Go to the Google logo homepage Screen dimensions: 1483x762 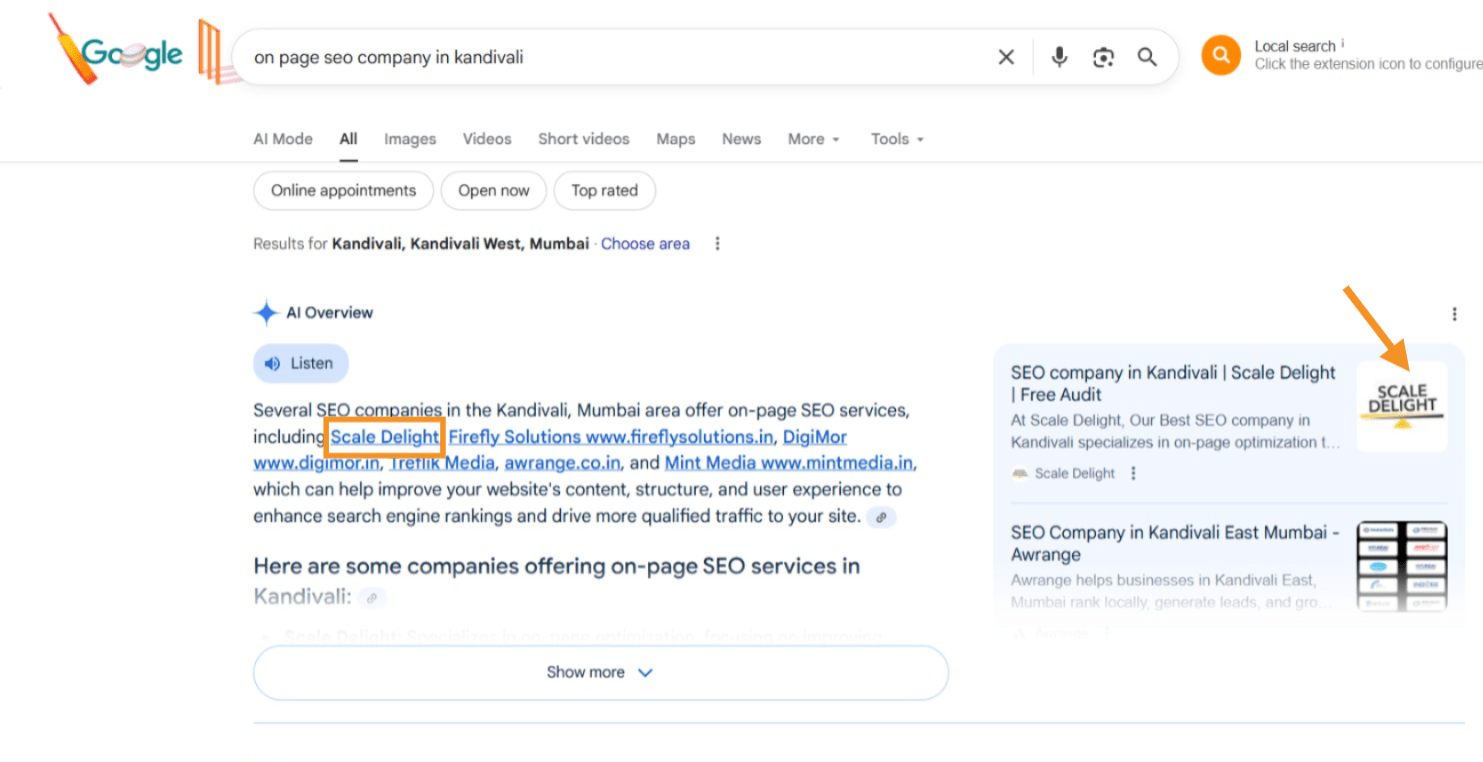point(132,54)
